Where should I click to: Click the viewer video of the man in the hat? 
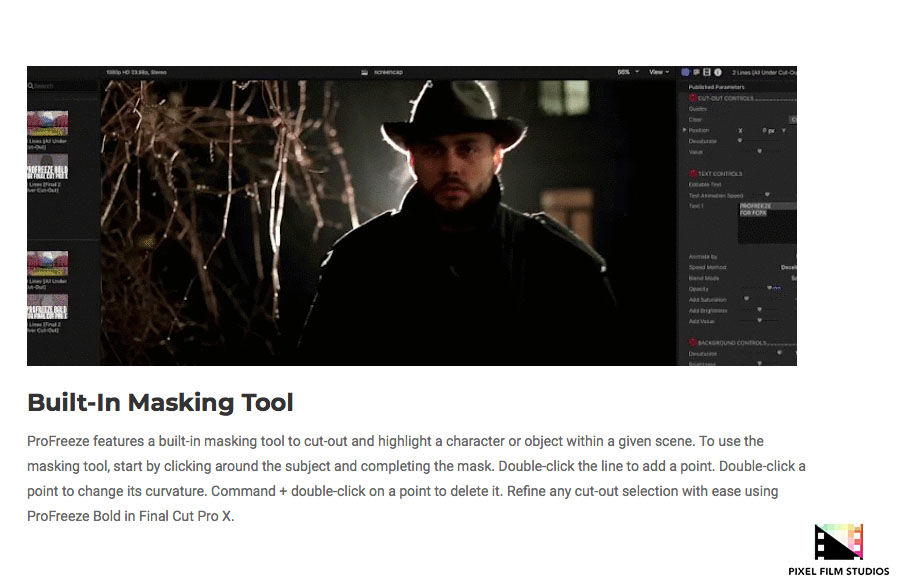tap(388, 222)
